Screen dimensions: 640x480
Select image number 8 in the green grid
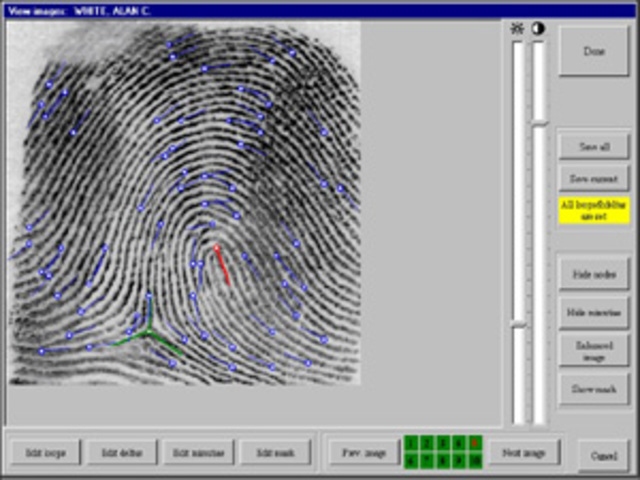(x=443, y=461)
